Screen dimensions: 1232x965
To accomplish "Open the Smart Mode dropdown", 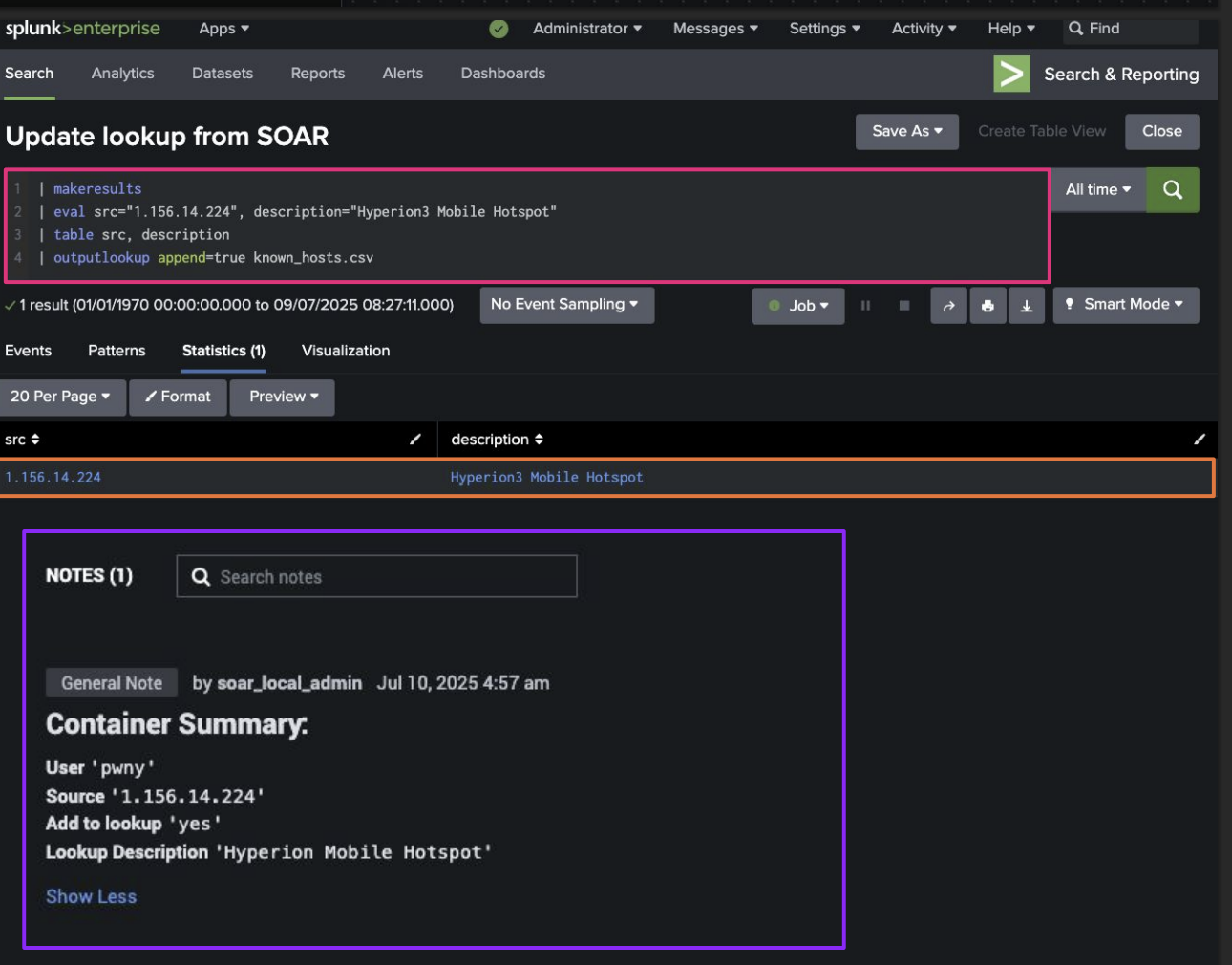I will [x=1125, y=305].
